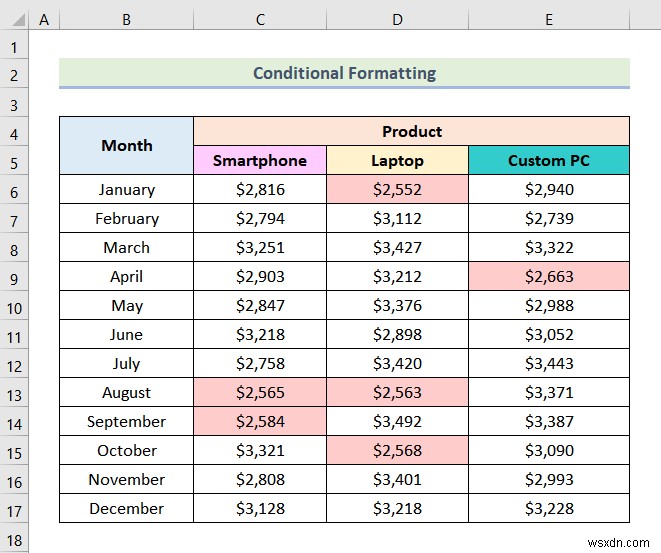Image resolution: width=661 pixels, height=553 pixels.
Task: Select December Custom PC value $3,228
Action: click(x=548, y=508)
